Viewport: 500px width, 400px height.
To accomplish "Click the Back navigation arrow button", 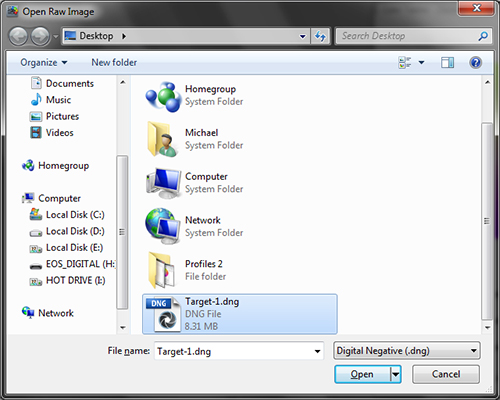I will coord(18,36).
